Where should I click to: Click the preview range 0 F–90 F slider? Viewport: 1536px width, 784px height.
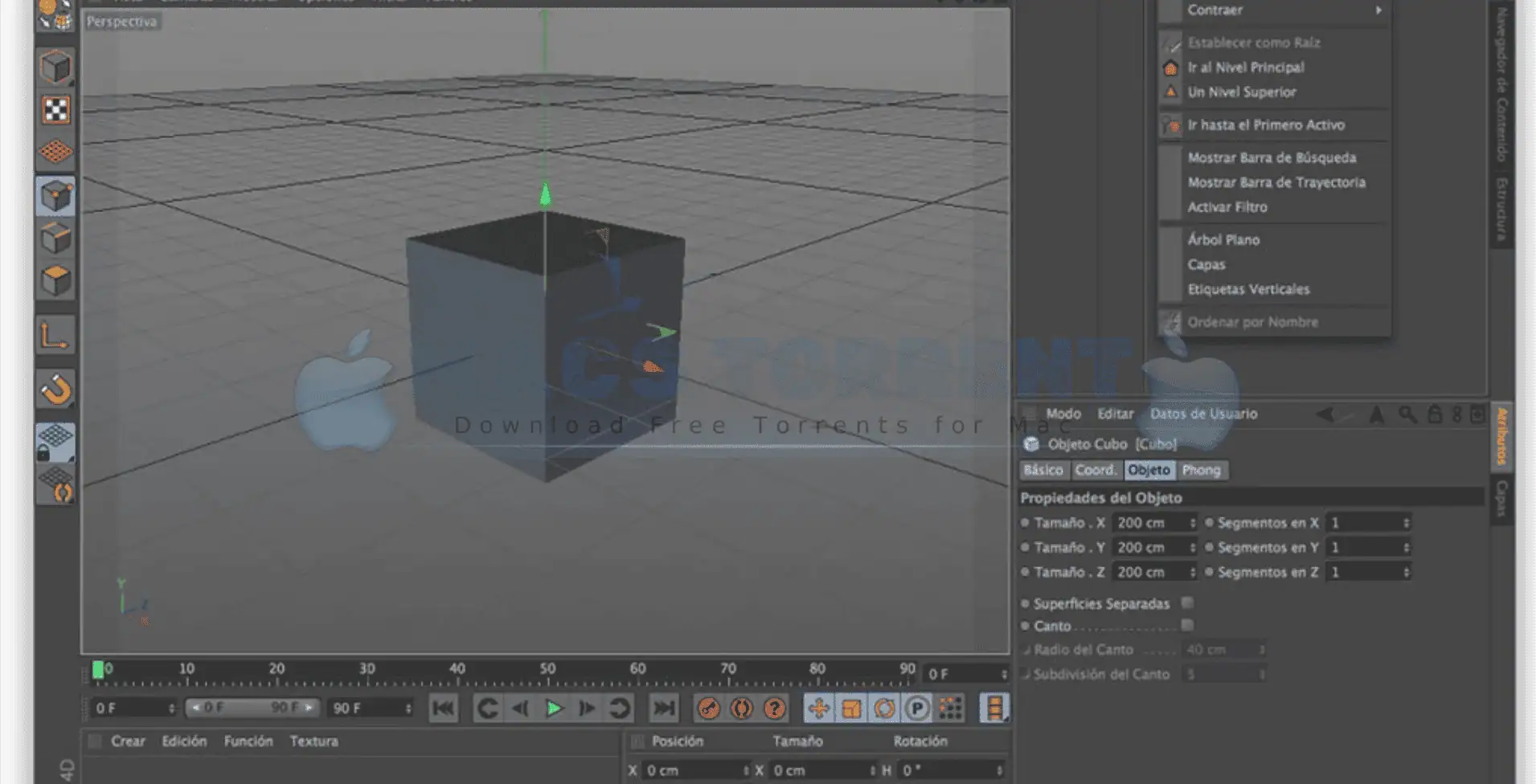252,708
